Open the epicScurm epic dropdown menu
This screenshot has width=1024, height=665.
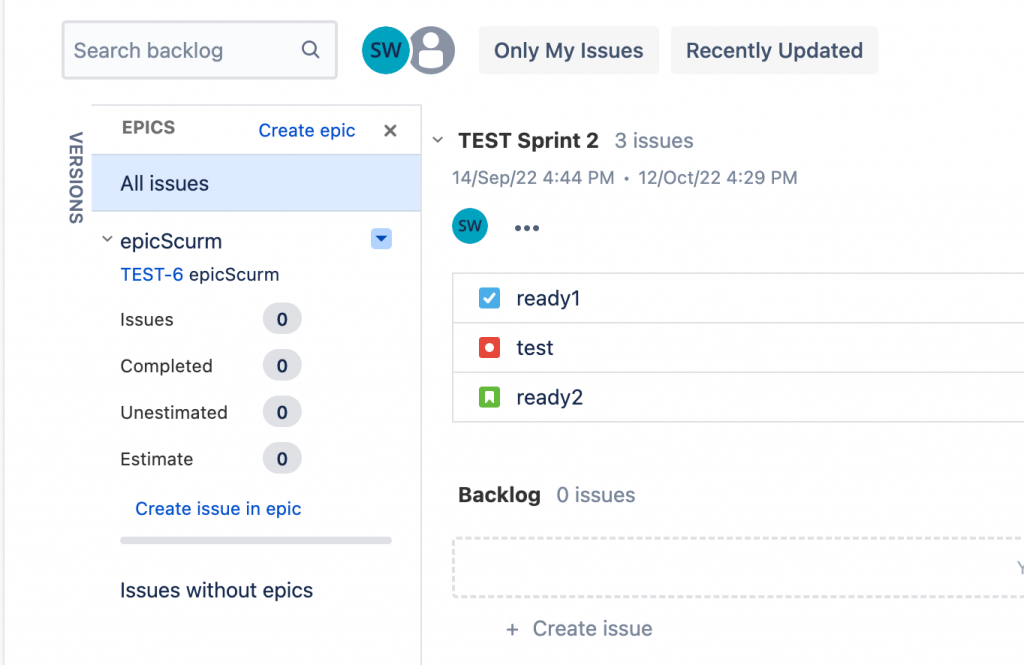pyautogui.click(x=381, y=239)
